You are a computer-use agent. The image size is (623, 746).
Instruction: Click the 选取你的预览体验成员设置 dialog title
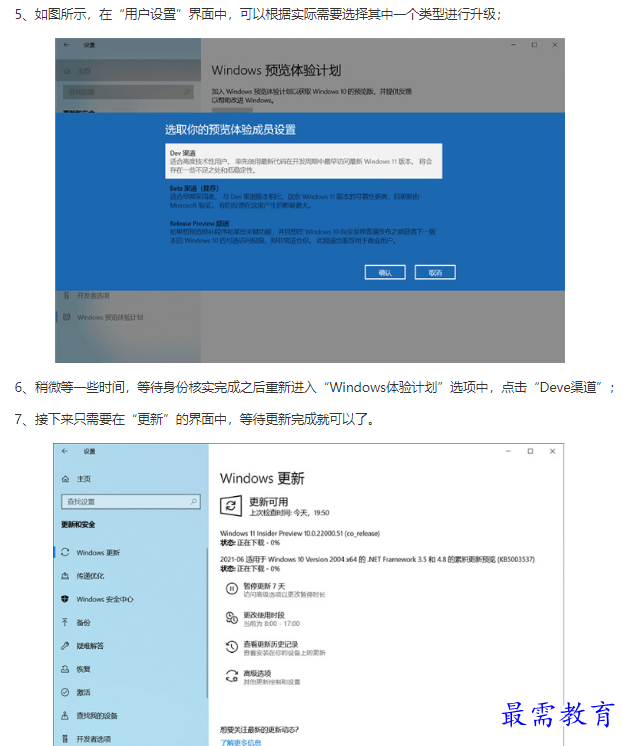point(230,129)
